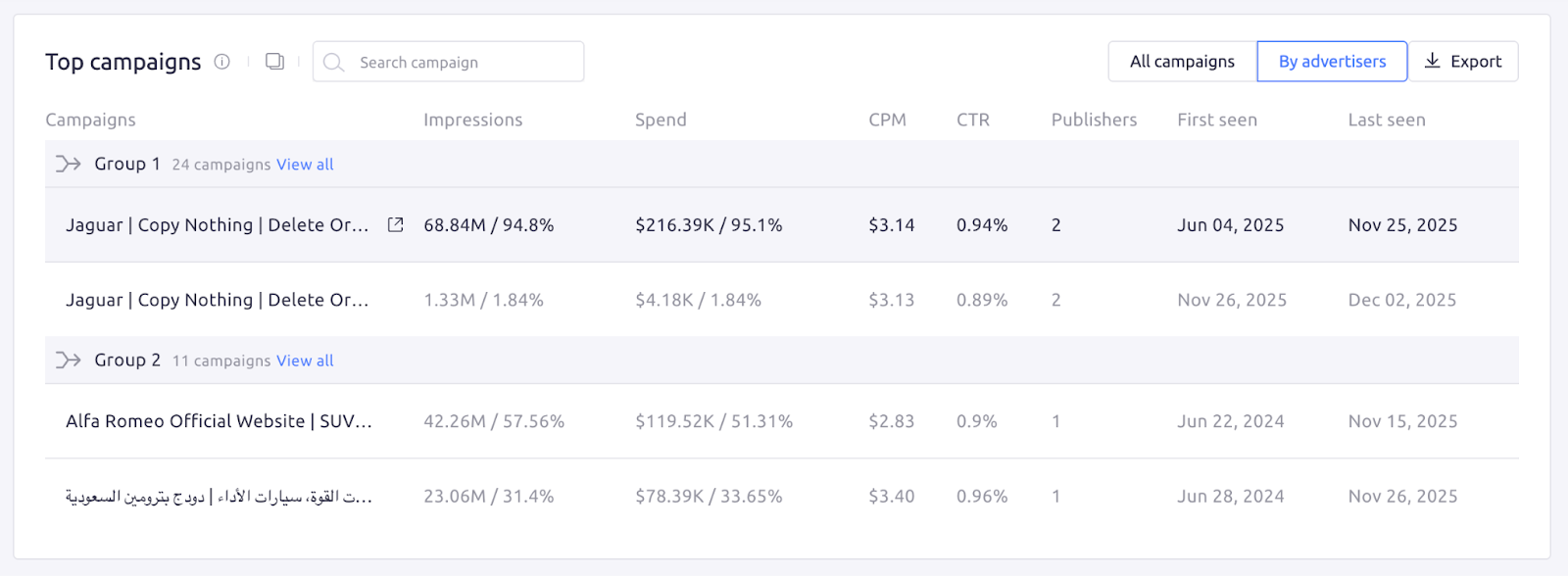Open the external link icon on the first Jaguar campaign
Screen dimensions: 1568x576
click(x=393, y=224)
